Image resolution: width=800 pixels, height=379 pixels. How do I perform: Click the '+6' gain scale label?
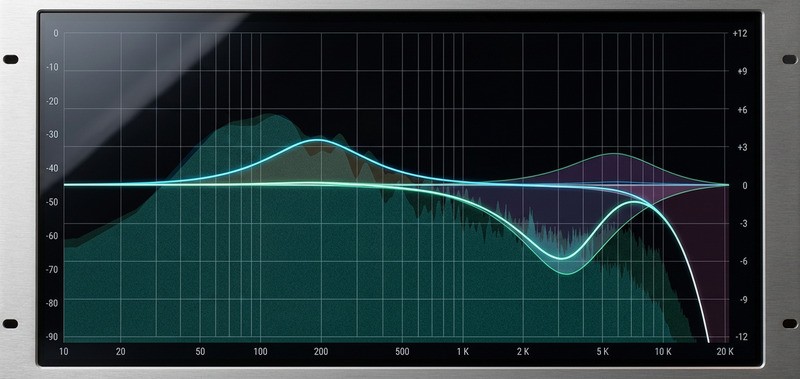[741, 110]
